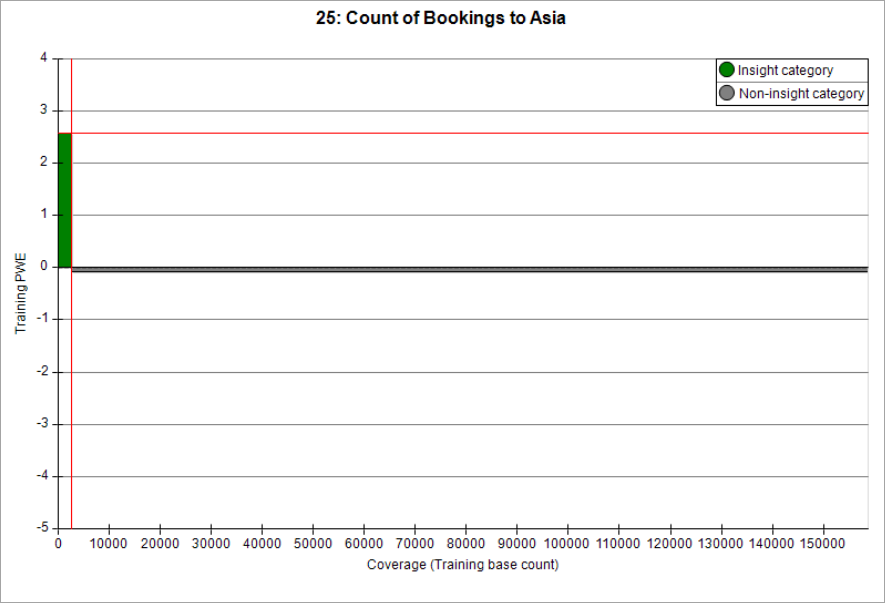Viewport: 885px width, 603px height.
Task: Click the 0 tick label on y-axis
Action: tap(44, 266)
